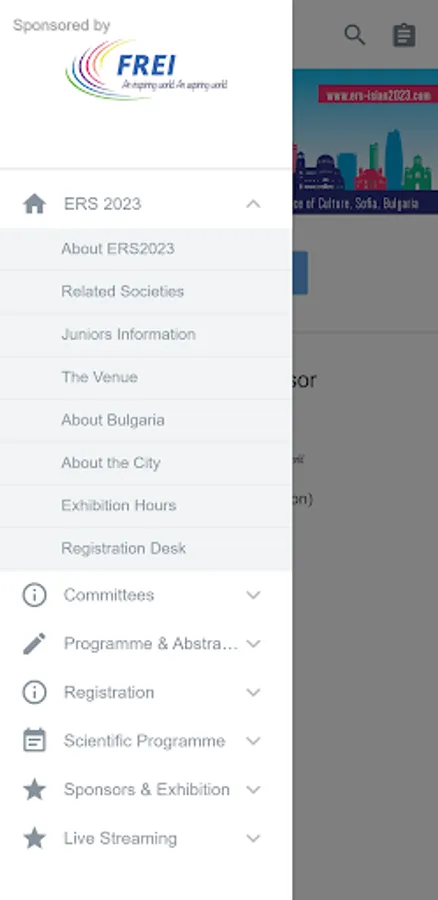Tap the Sofia skyline banner image
The width and height of the screenshot is (438, 900).
point(365,141)
